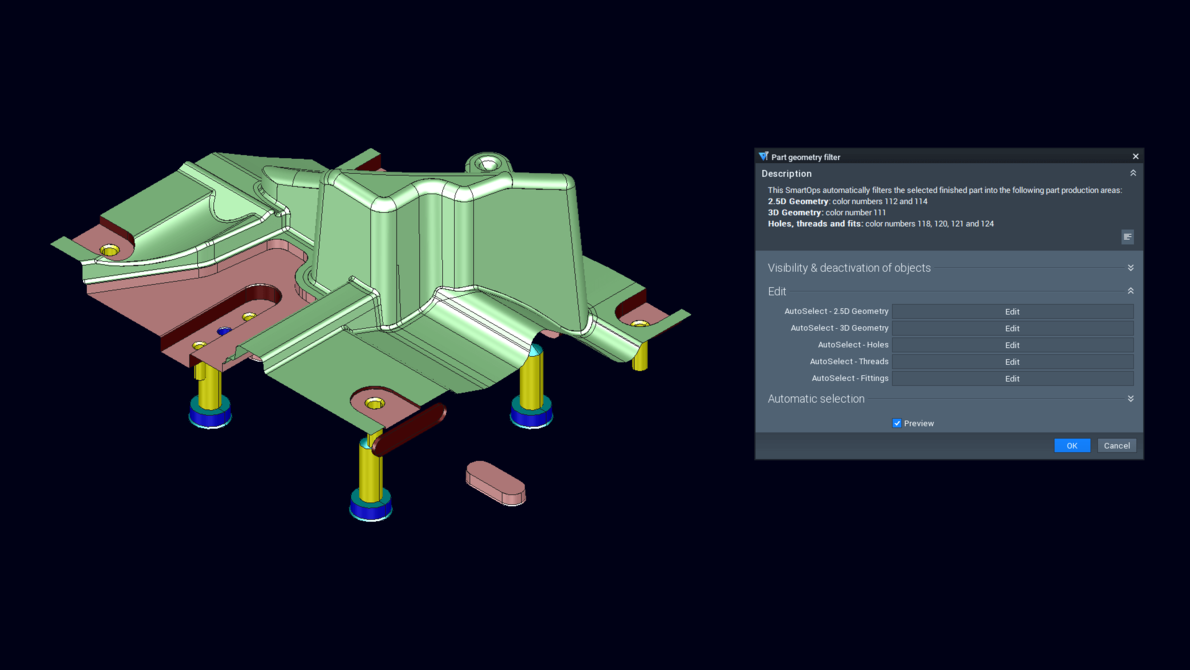Expand the Automatic selection section

tap(1131, 398)
